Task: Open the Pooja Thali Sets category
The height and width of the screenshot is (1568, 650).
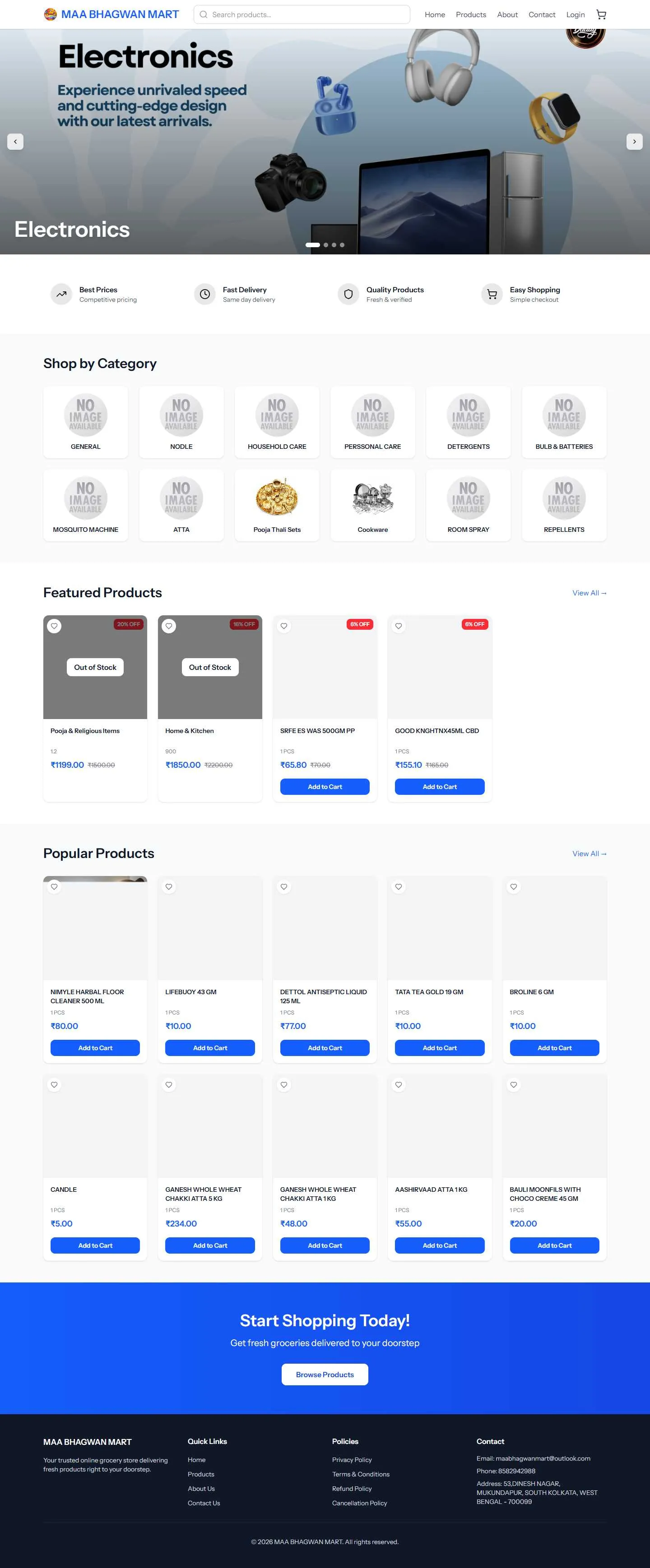Action: 277,505
